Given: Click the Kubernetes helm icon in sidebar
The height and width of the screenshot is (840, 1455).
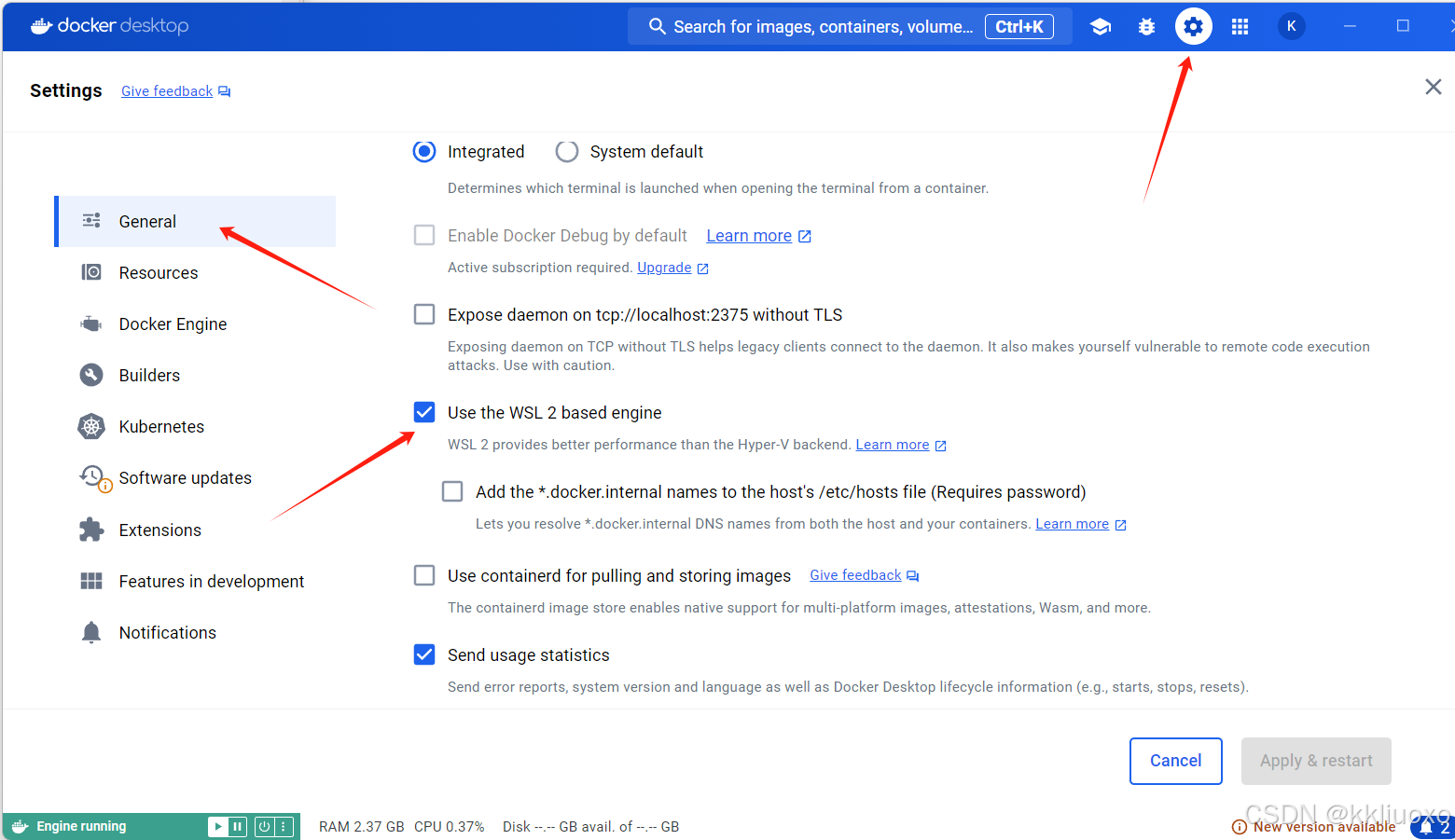Looking at the screenshot, I should pos(91,426).
